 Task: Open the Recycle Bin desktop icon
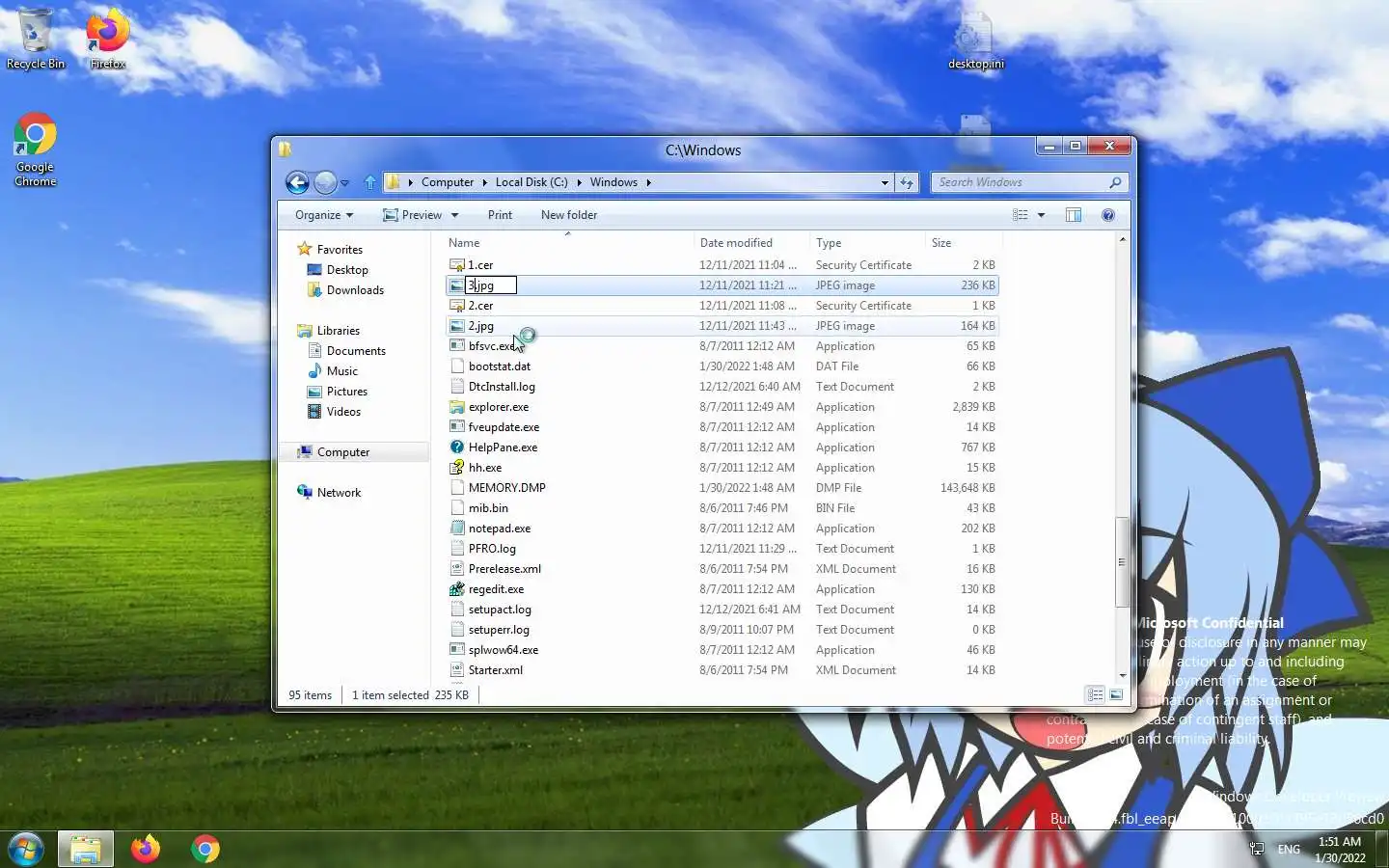pyautogui.click(x=36, y=39)
